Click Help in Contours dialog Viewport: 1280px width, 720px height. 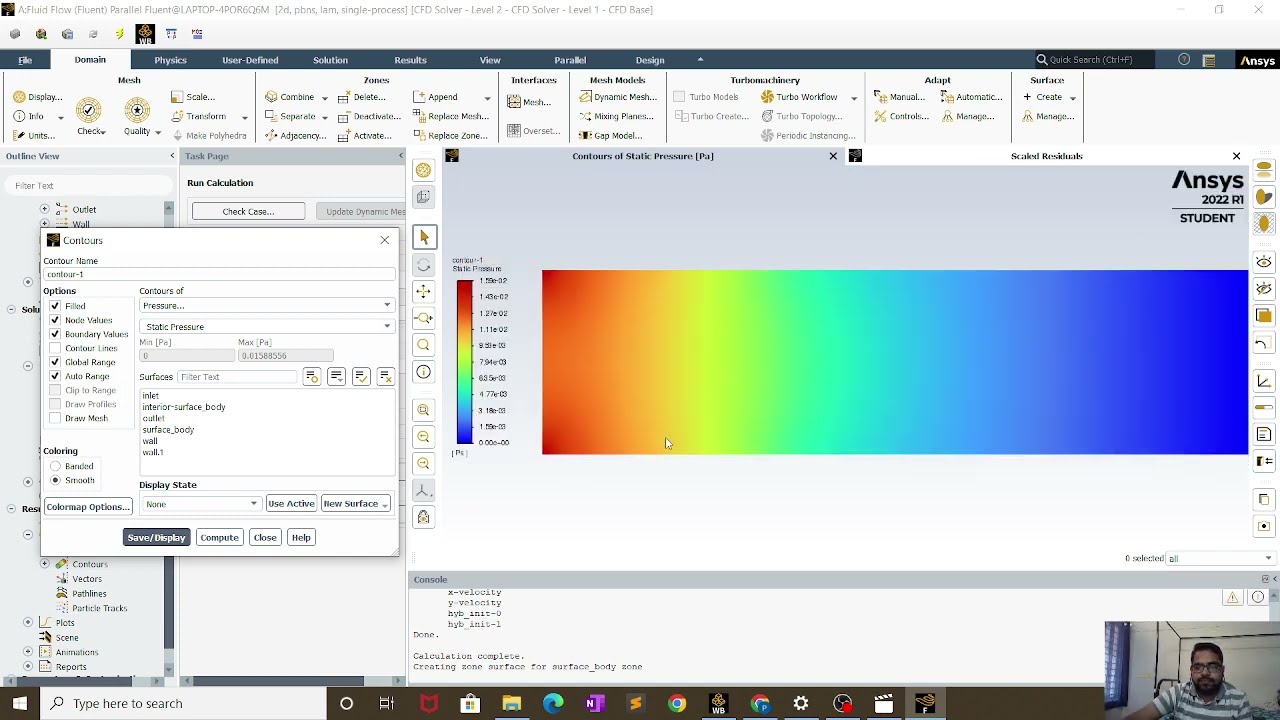point(301,538)
